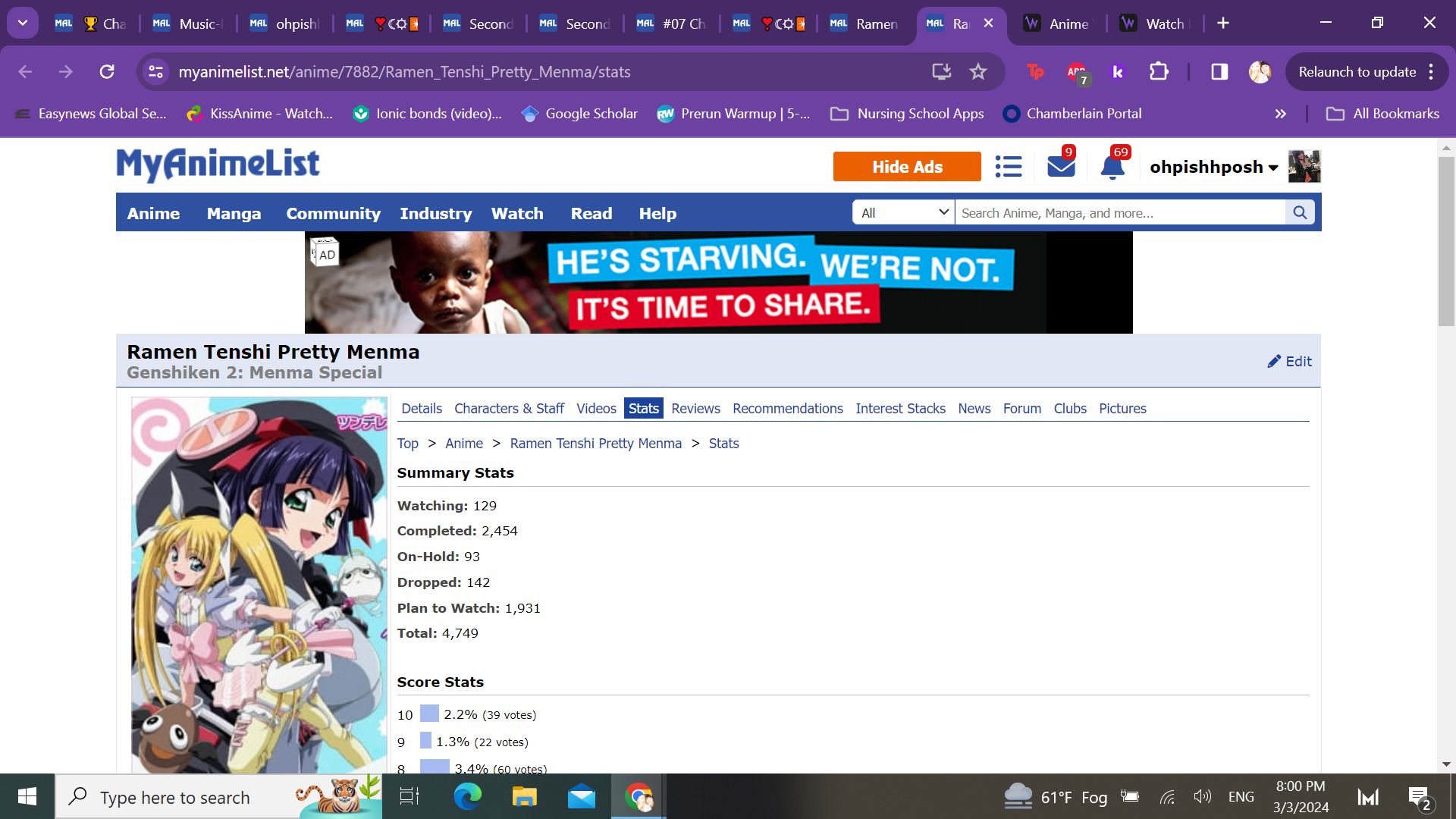Expand hidden bookmarks chevron

[1281, 114]
